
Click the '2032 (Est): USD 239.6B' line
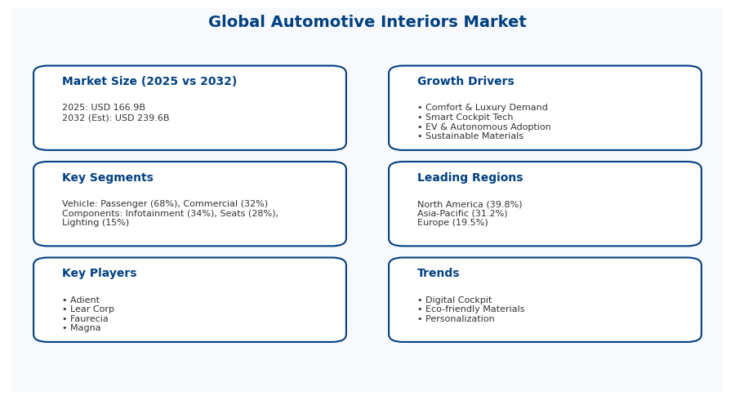click(x=116, y=118)
